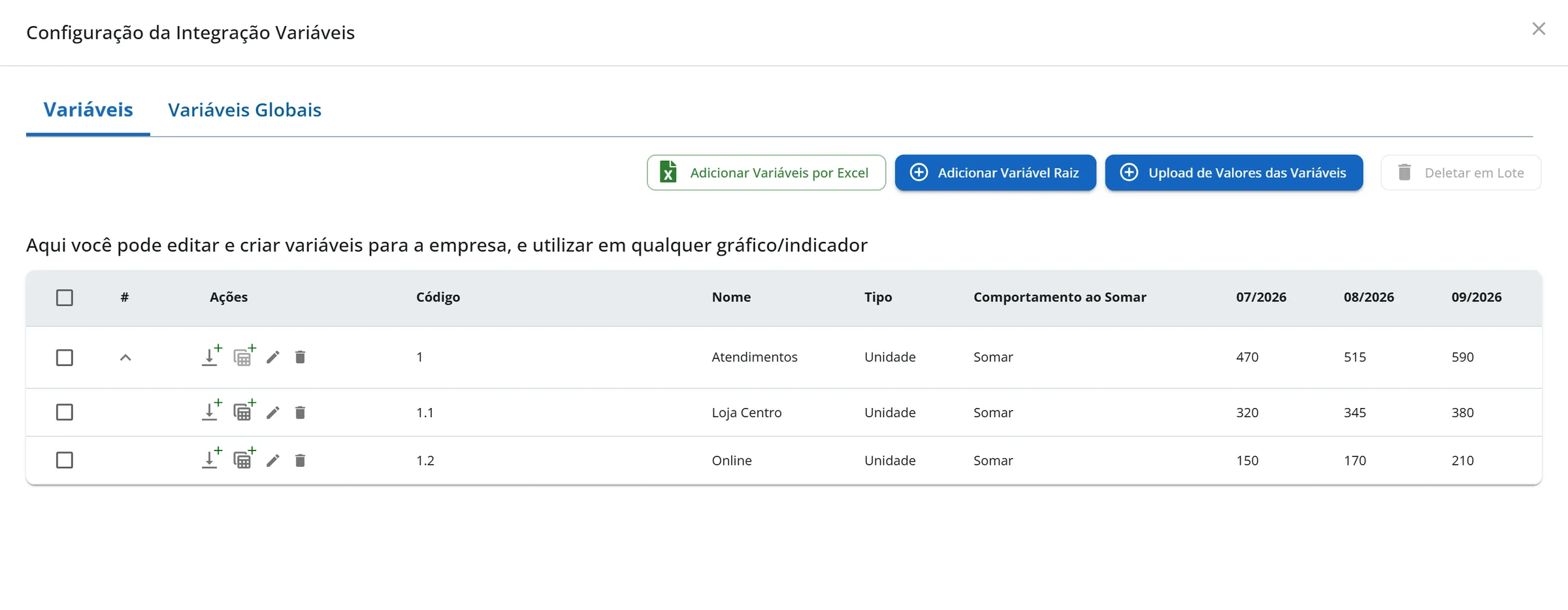Viewport: 1568px width, 610px height.
Task: Switch to the Variáveis tab
Action: [88, 110]
